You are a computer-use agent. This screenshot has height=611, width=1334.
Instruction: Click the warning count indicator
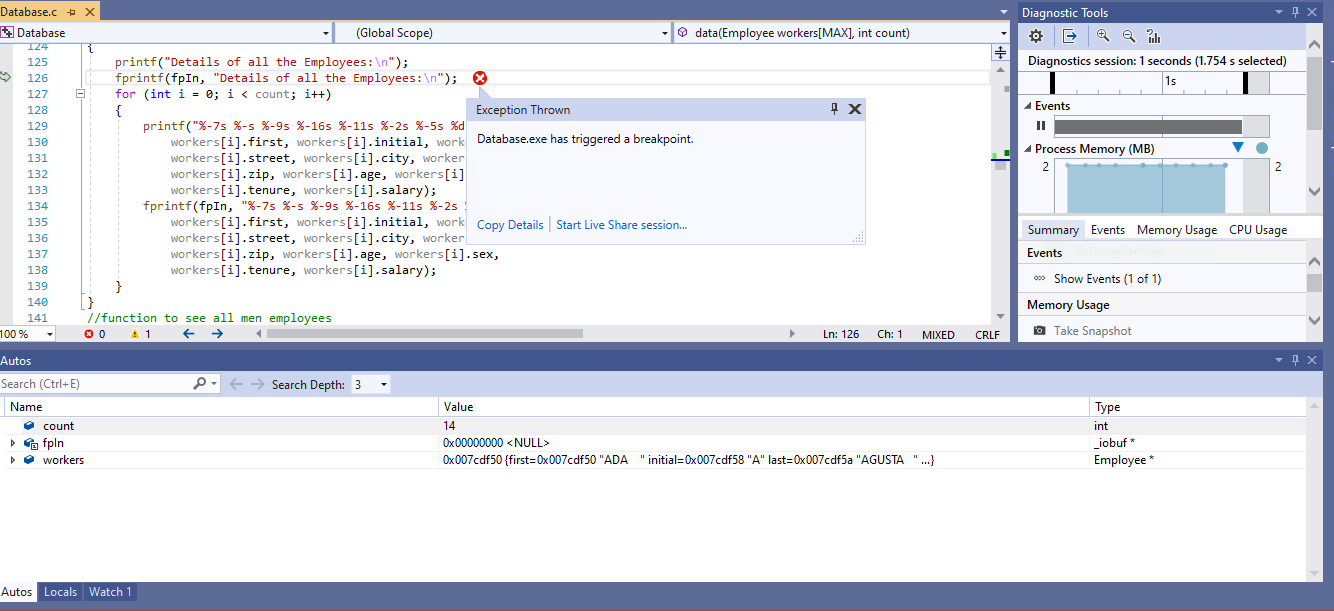click(x=141, y=334)
